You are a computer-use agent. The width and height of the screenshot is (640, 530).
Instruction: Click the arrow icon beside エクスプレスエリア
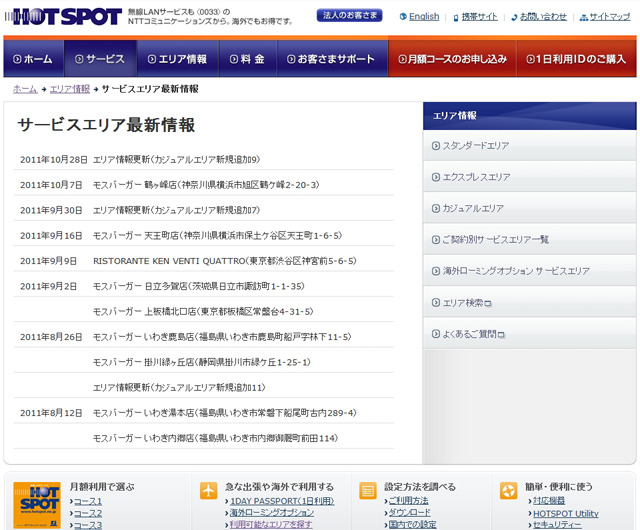436,177
